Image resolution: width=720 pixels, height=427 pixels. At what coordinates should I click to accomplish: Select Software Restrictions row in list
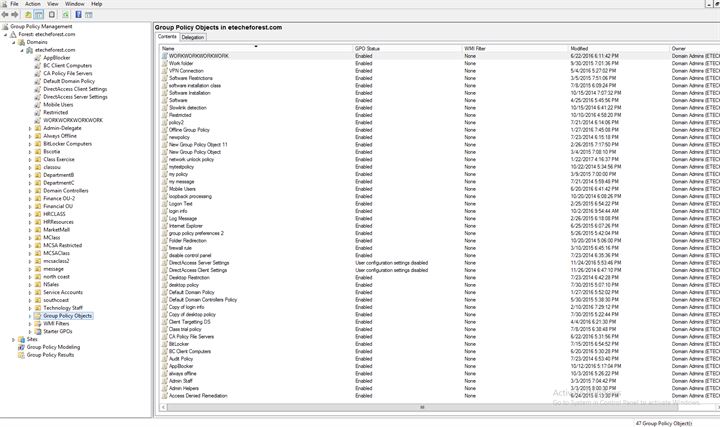439,78
